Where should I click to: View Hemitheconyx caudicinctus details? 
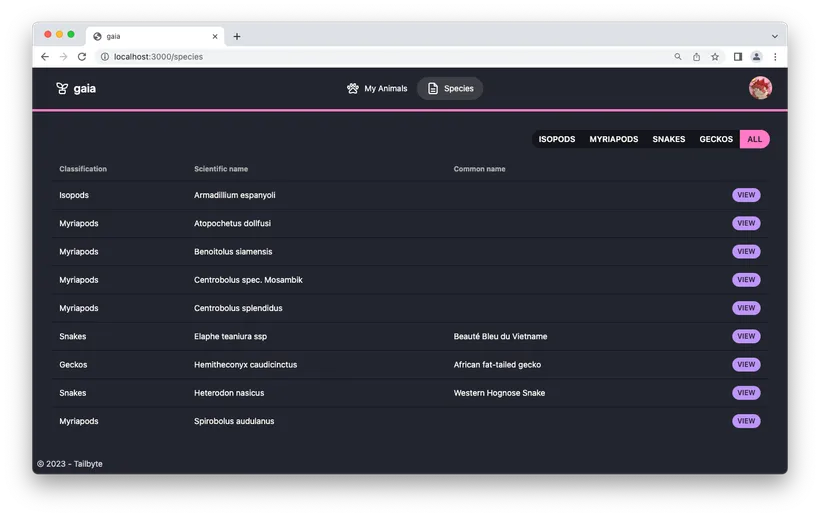(746, 364)
